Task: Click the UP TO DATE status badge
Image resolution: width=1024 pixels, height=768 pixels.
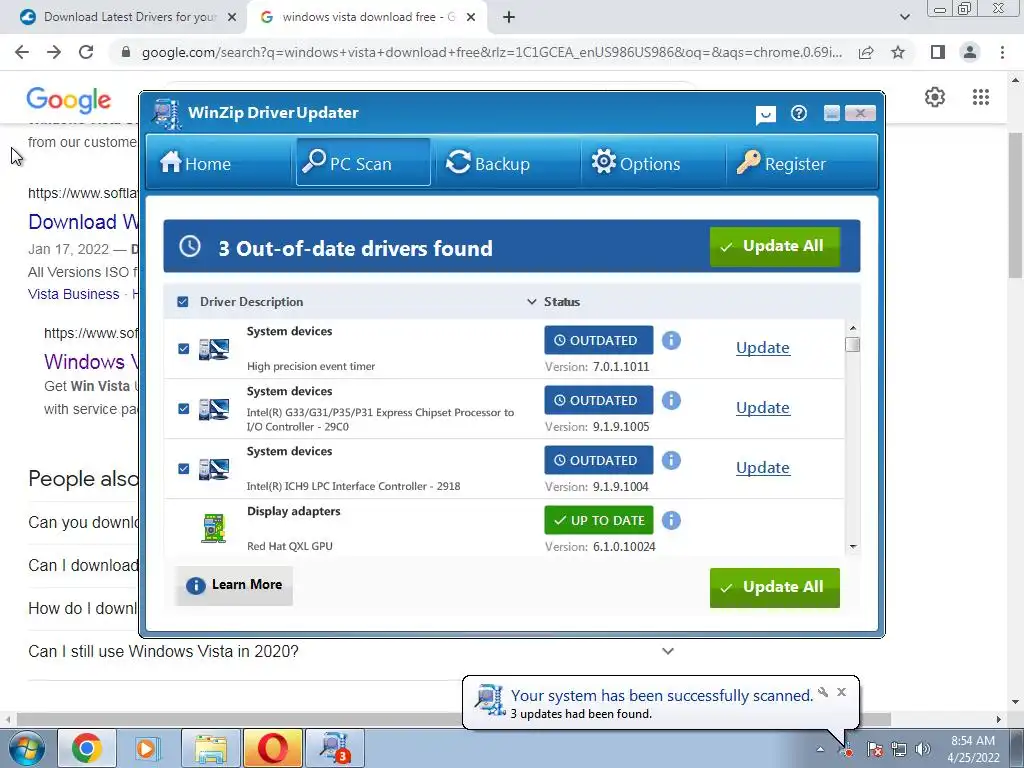Action: click(599, 520)
